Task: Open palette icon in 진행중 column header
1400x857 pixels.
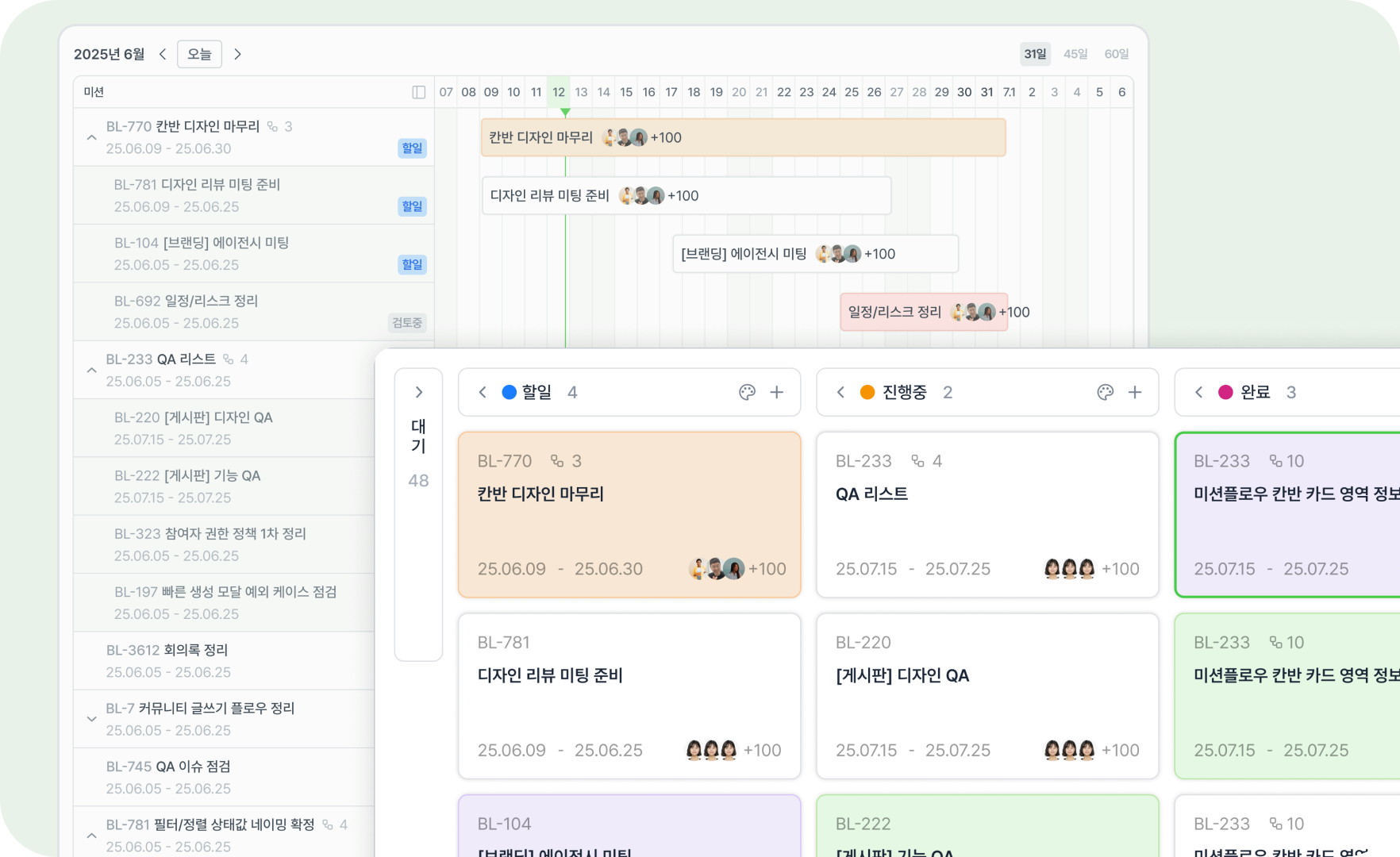Action: point(1105,392)
